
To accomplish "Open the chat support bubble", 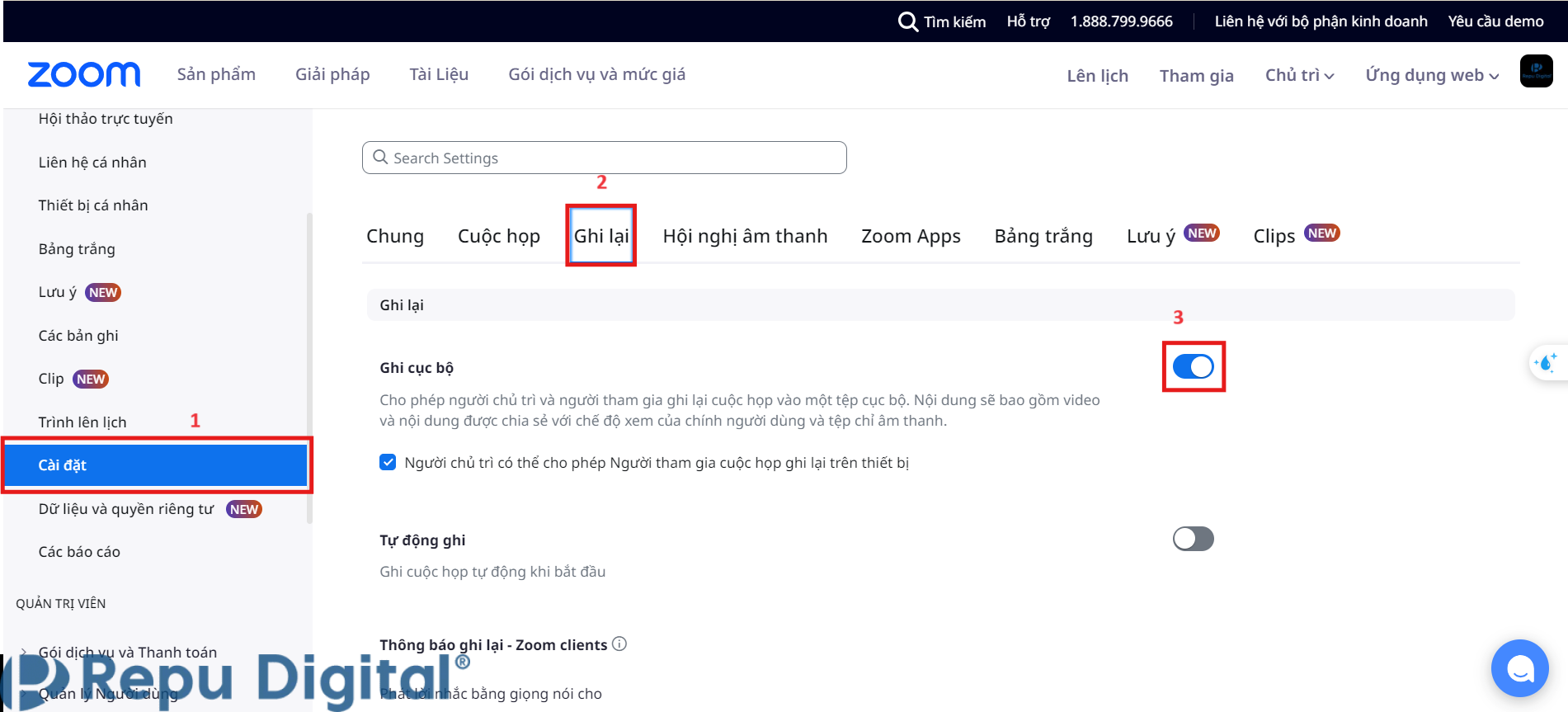I will (x=1519, y=668).
